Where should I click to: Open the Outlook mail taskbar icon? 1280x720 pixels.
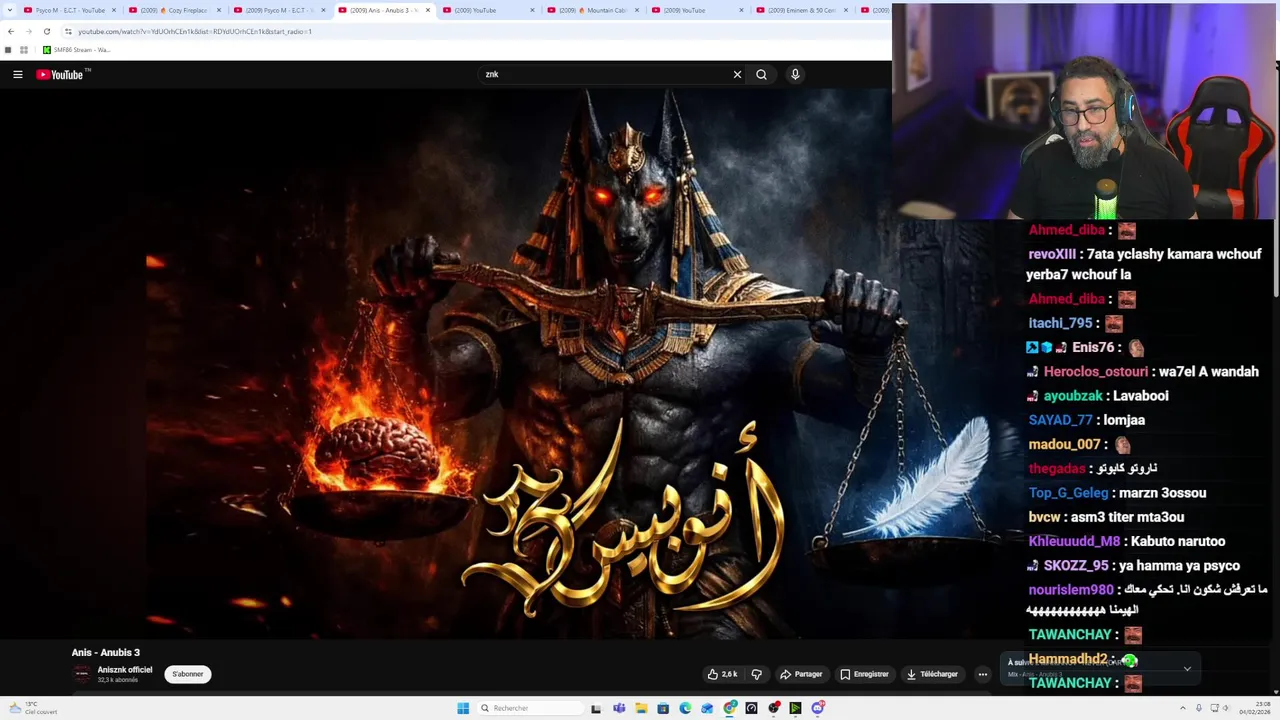pyautogui.click(x=707, y=708)
